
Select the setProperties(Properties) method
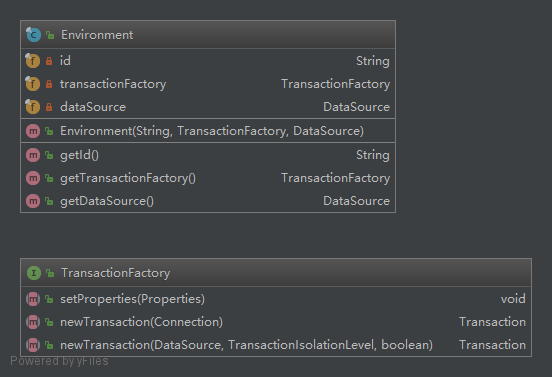(276, 299)
